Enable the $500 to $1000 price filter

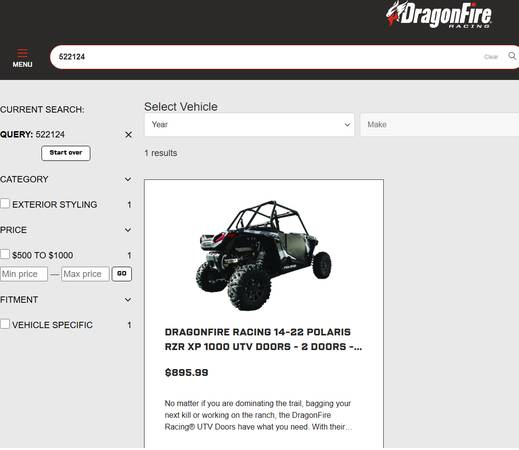point(5,254)
